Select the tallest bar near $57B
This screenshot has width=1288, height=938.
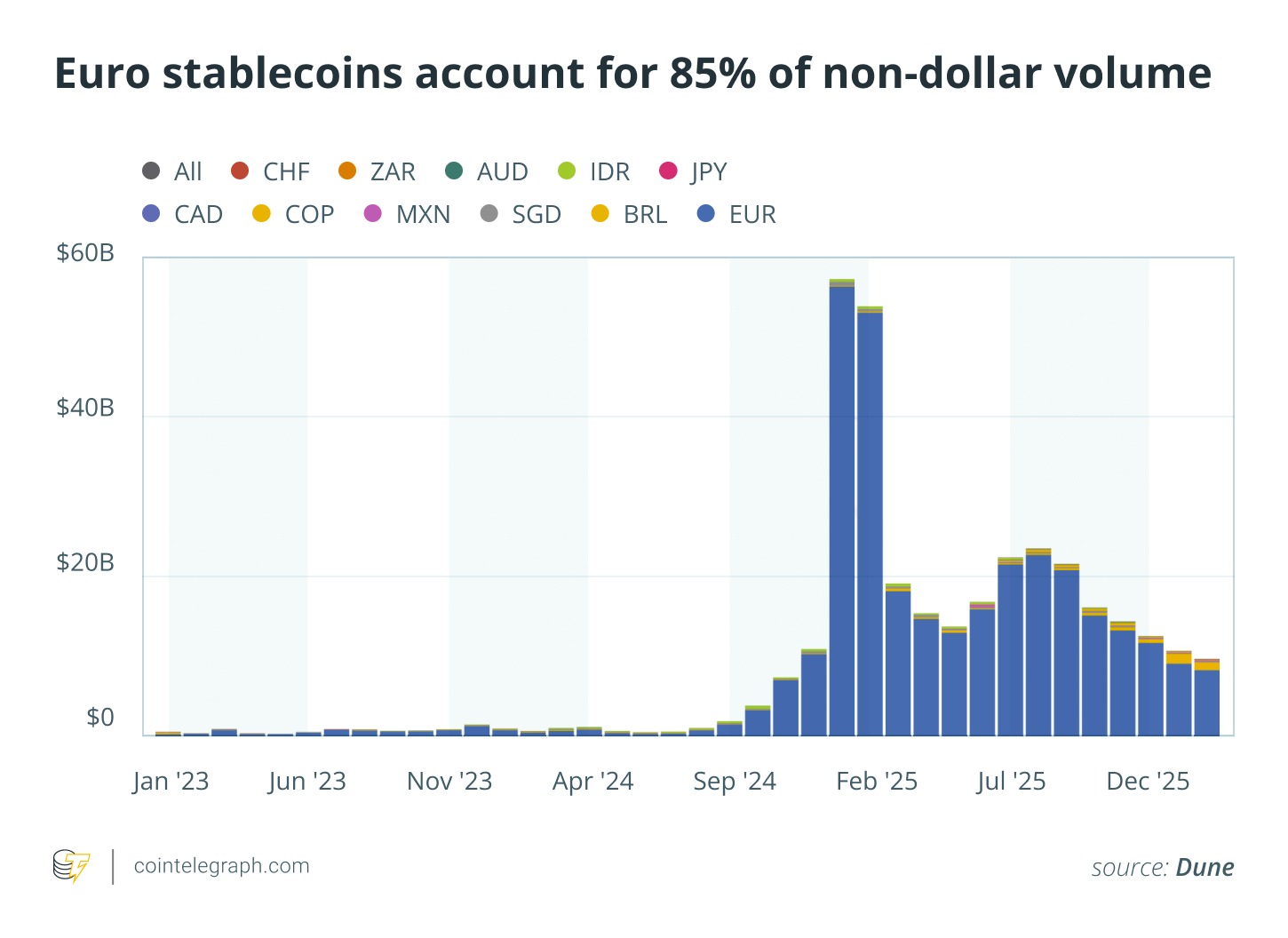click(841, 508)
